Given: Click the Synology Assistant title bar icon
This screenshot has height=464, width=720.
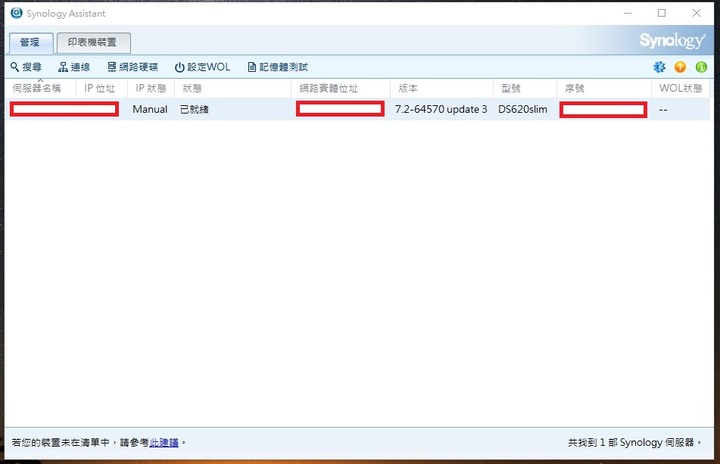Looking at the screenshot, I should 17,13.
